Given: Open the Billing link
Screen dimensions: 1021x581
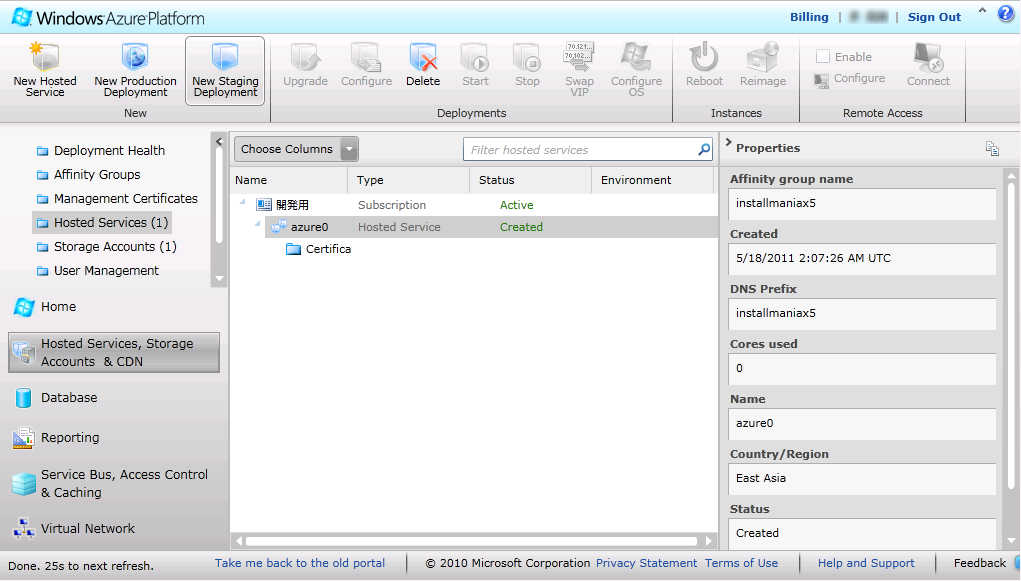Looking at the screenshot, I should pyautogui.click(x=809, y=17).
